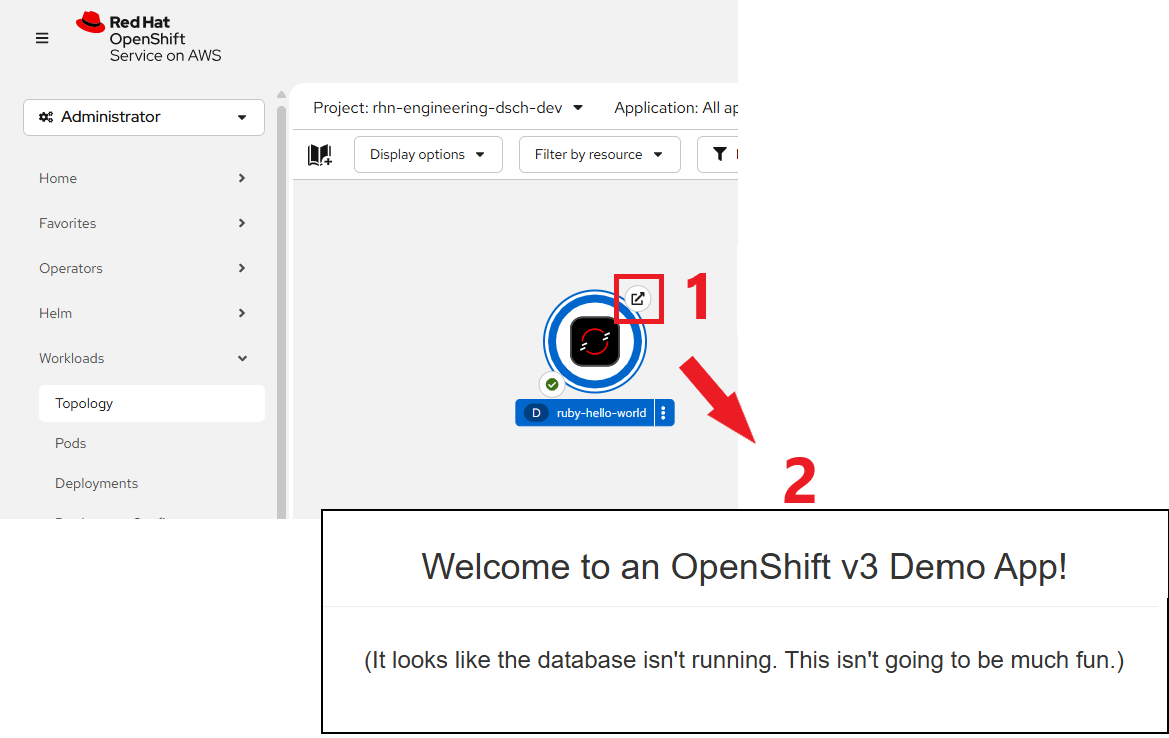Open the hamburger navigation menu
The width and height of the screenshot is (1169, 738).
click(42, 38)
